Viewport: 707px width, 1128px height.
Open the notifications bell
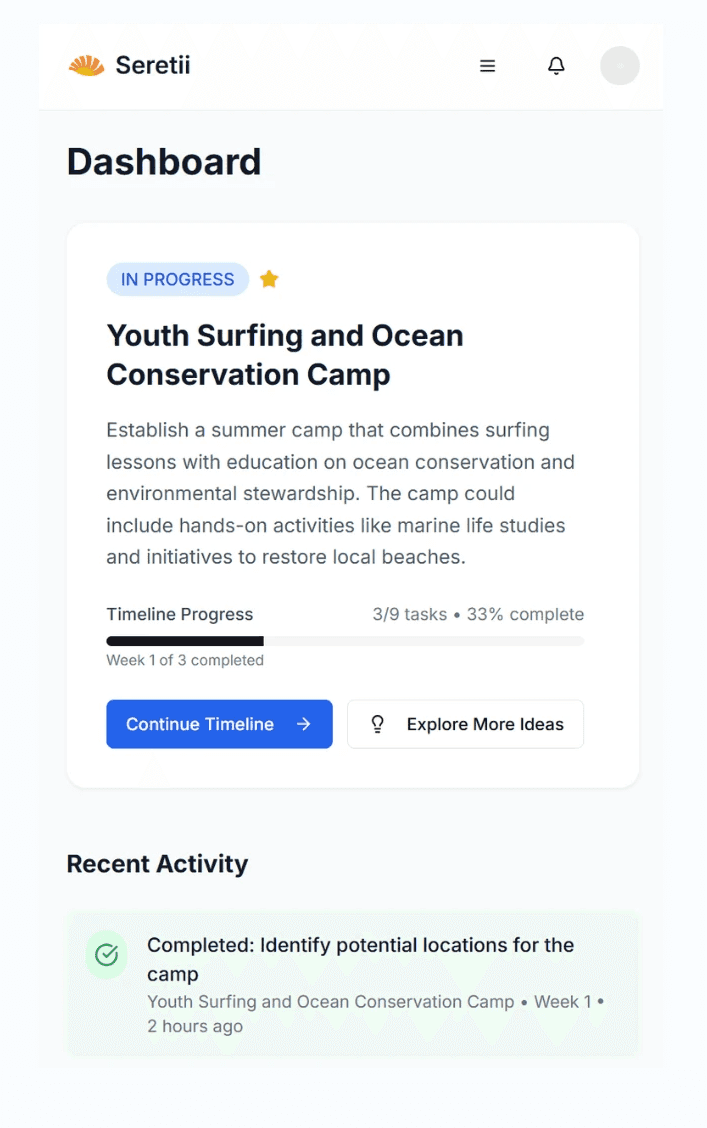click(x=556, y=65)
